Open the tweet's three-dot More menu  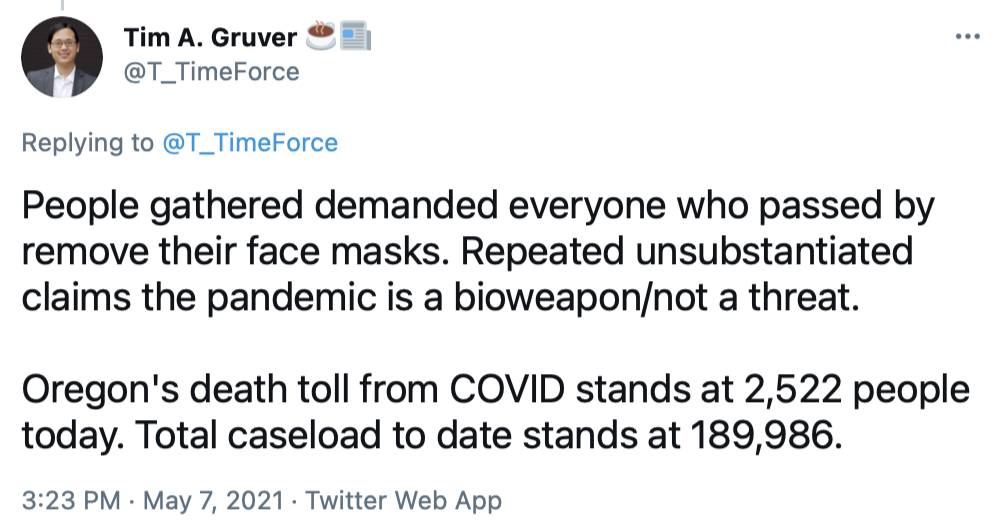coord(967,37)
